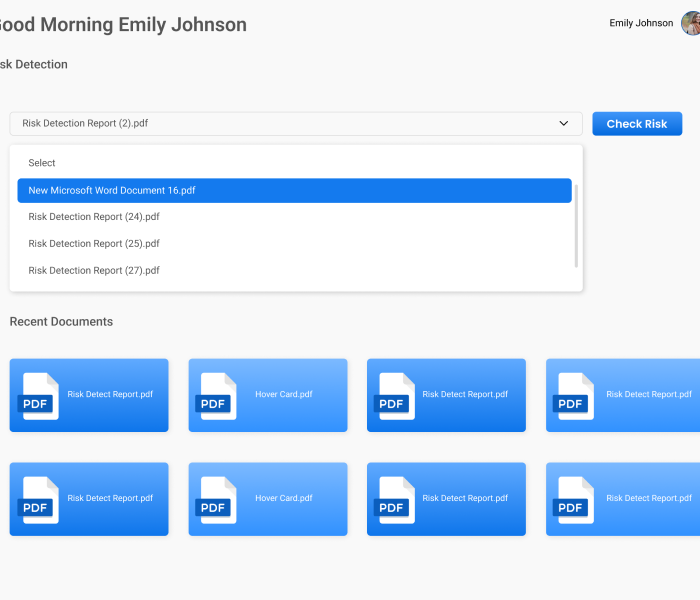Image resolution: width=700 pixels, height=600 pixels.
Task: Pick Risk Detection Report (24).pdf from list
Action: (94, 217)
